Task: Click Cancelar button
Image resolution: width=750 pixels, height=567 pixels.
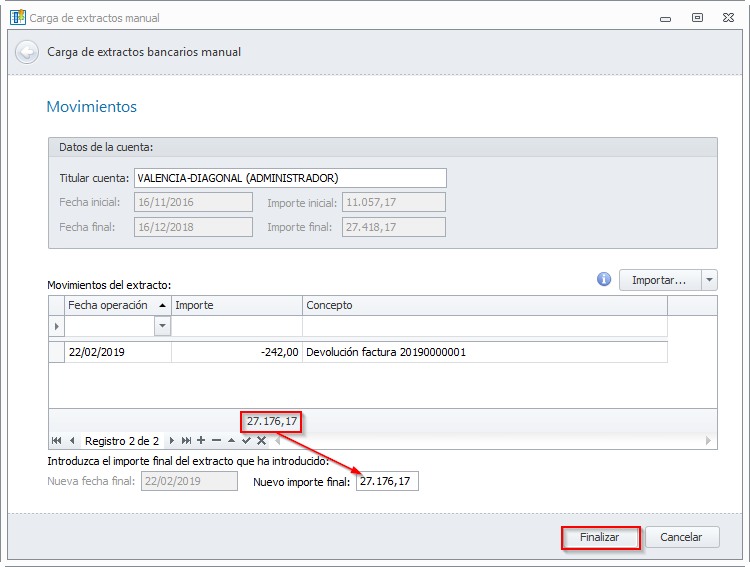Action: pyautogui.click(x=682, y=537)
